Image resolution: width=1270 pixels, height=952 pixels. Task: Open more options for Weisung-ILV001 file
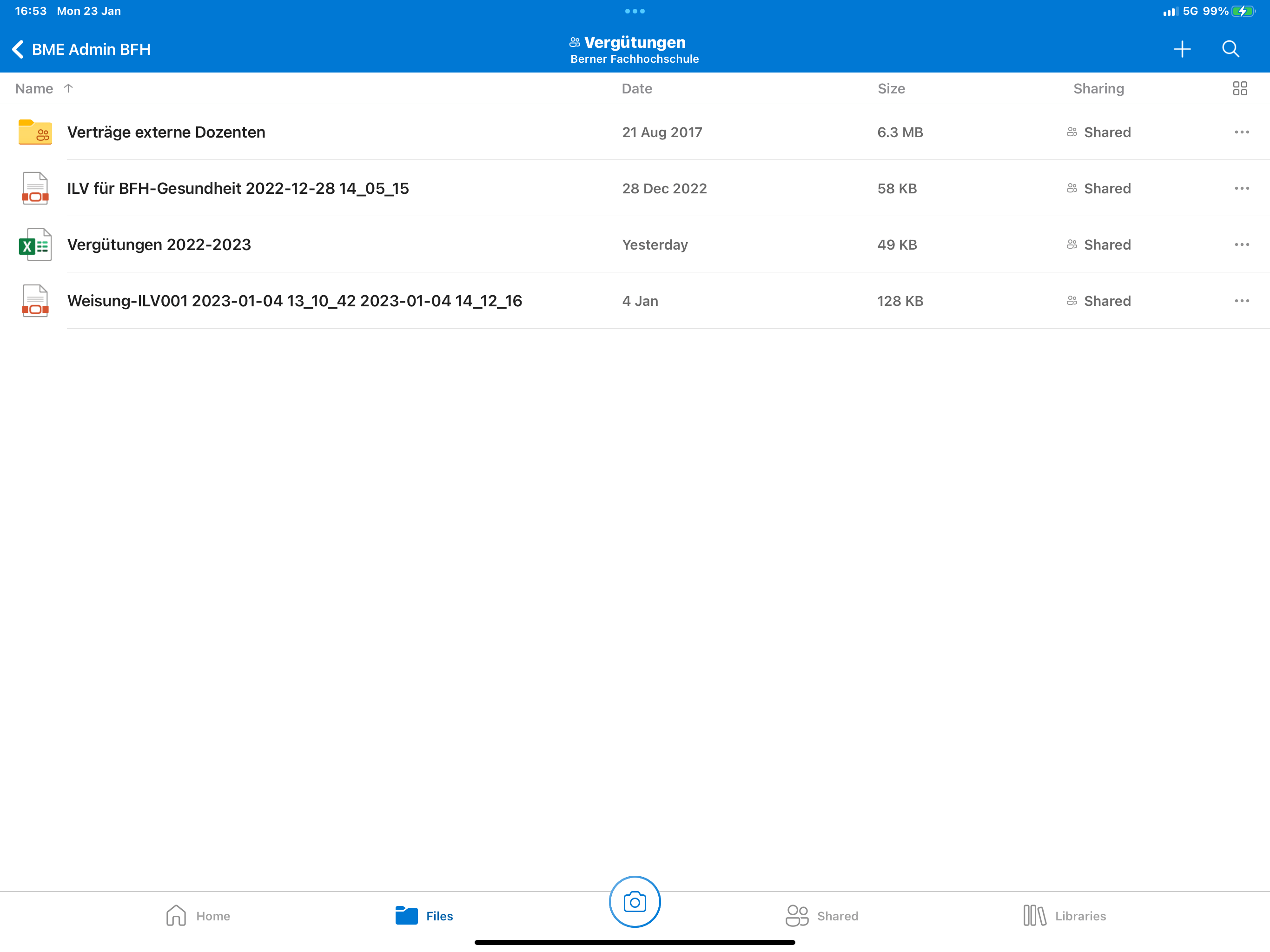(1242, 300)
